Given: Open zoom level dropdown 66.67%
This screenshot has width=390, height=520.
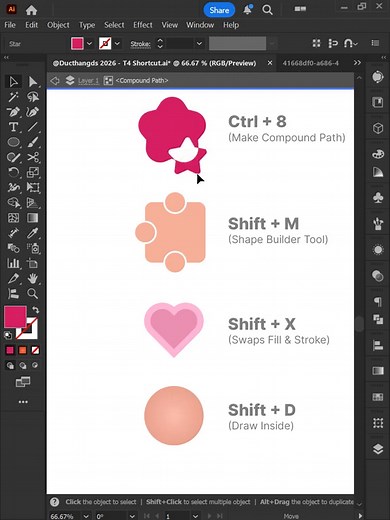Looking at the screenshot, I should (x=86, y=516).
